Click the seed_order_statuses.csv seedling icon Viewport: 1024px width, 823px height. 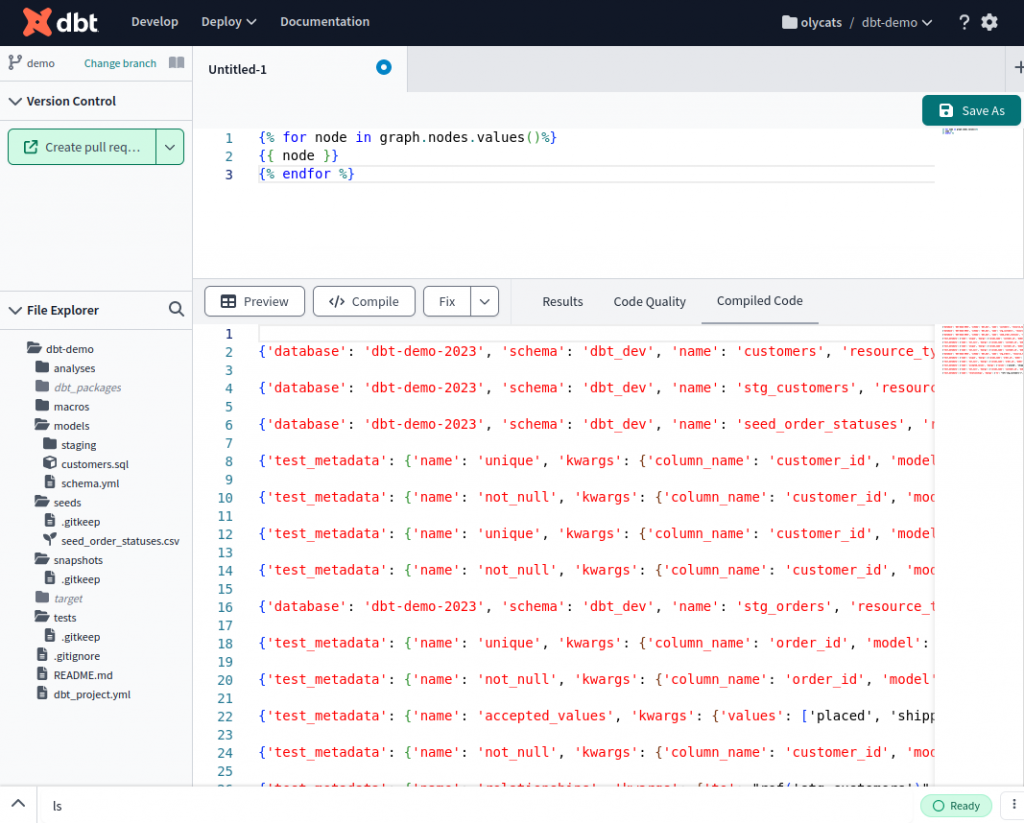[x=50, y=540]
